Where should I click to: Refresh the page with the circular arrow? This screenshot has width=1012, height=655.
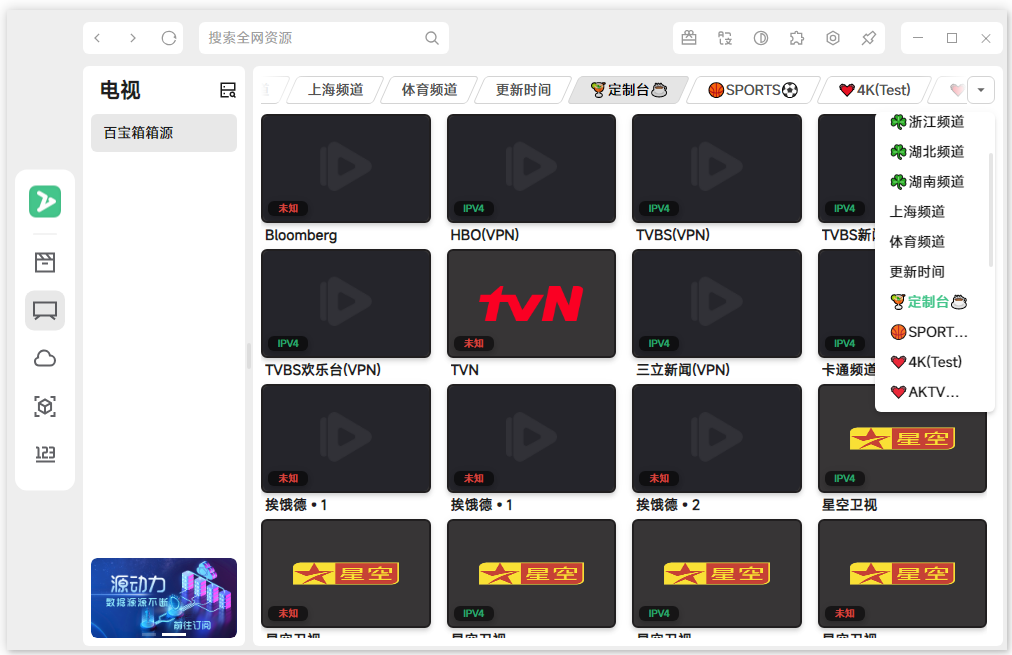point(169,38)
